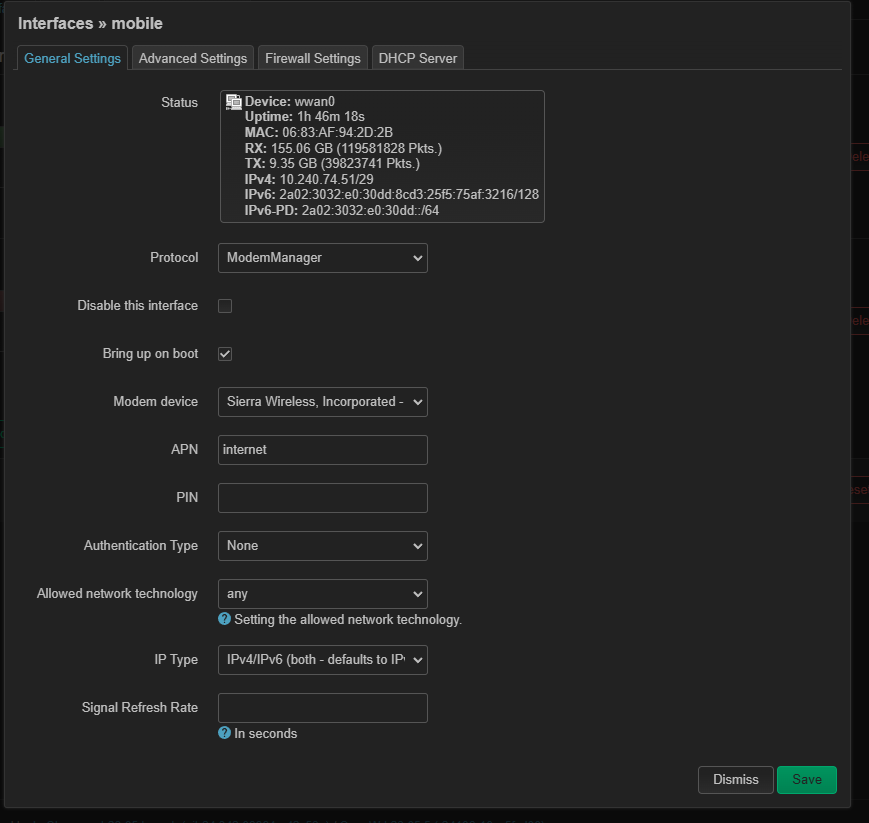Click the Signal Refresh Rate input field

(322, 707)
